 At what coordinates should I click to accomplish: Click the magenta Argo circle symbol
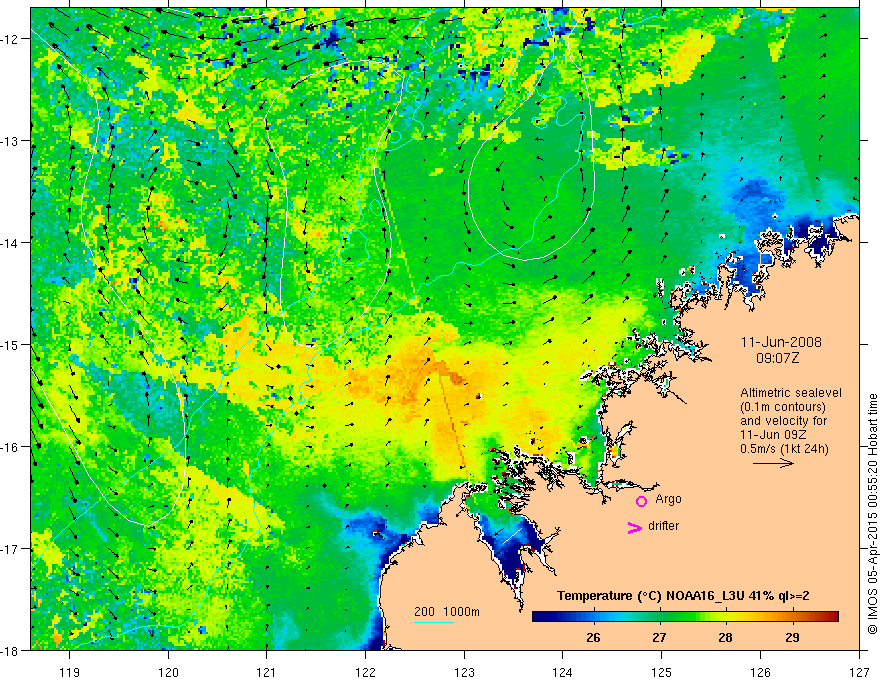[x=641, y=501]
